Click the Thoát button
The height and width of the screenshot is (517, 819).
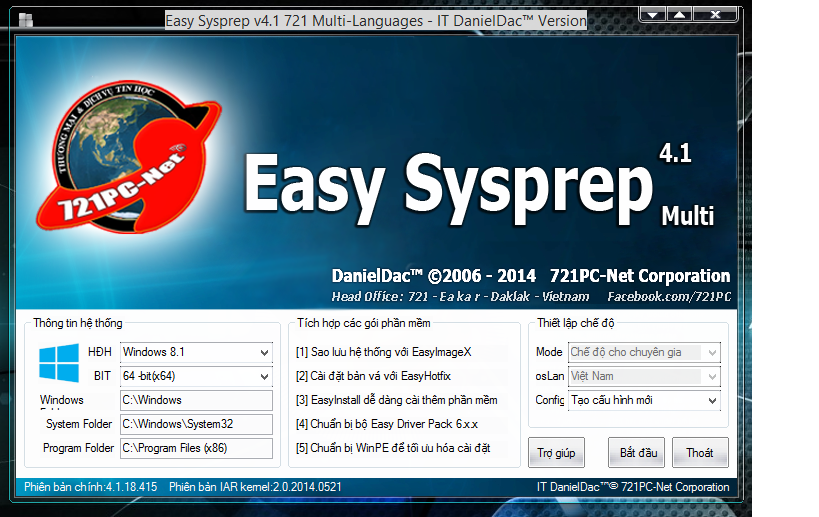click(700, 453)
